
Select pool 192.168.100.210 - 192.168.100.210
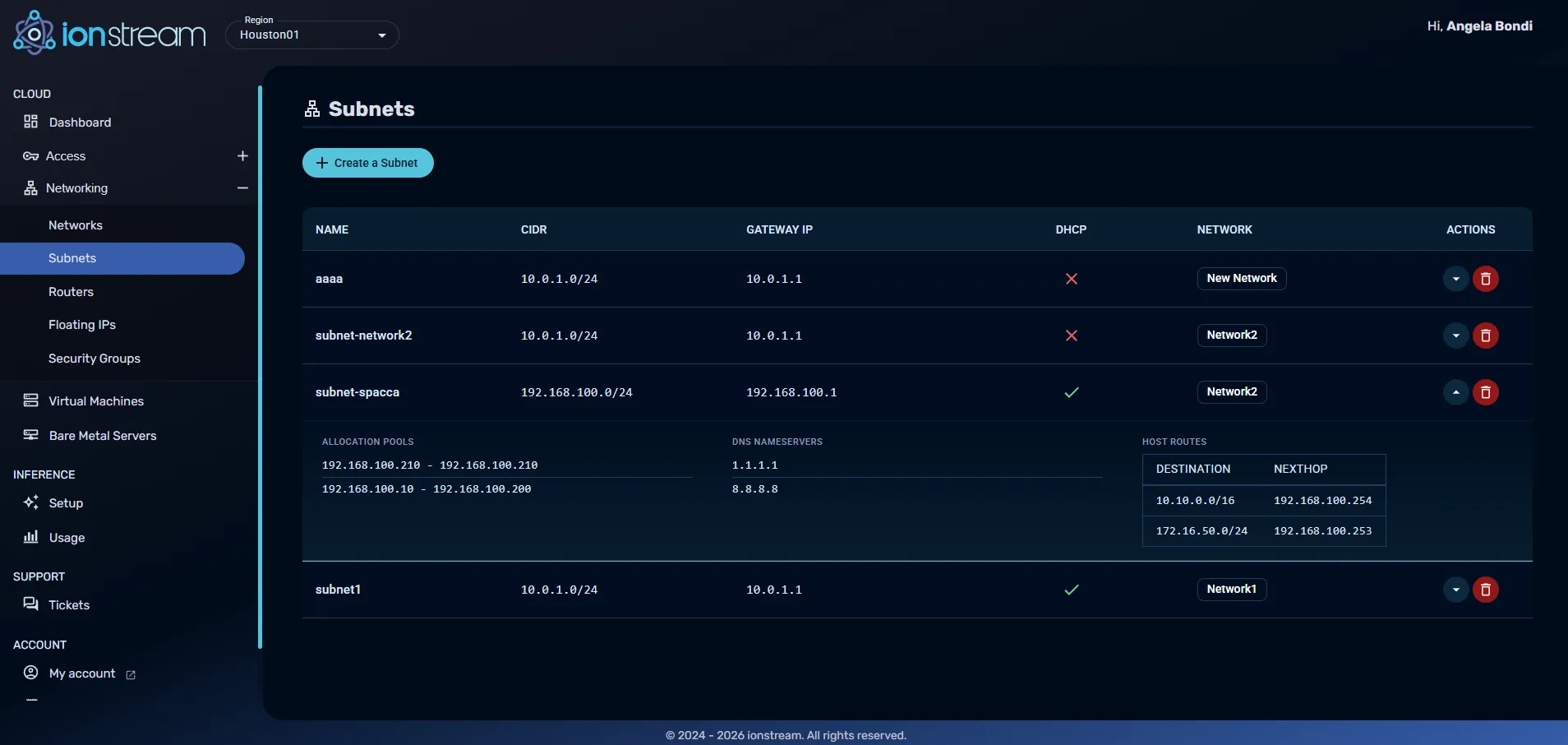point(430,465)
